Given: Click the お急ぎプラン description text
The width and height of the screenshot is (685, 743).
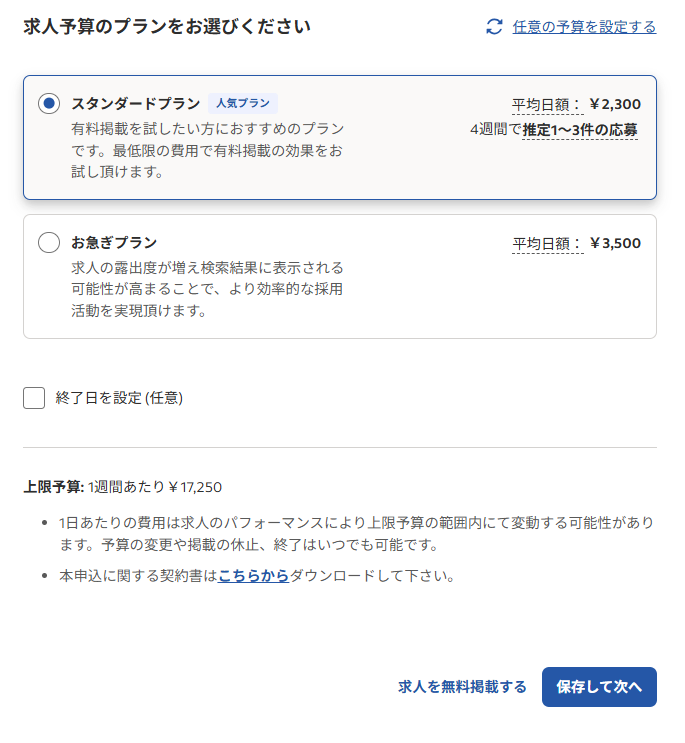Looking at the screenshot, I should [x=207, y=289].
